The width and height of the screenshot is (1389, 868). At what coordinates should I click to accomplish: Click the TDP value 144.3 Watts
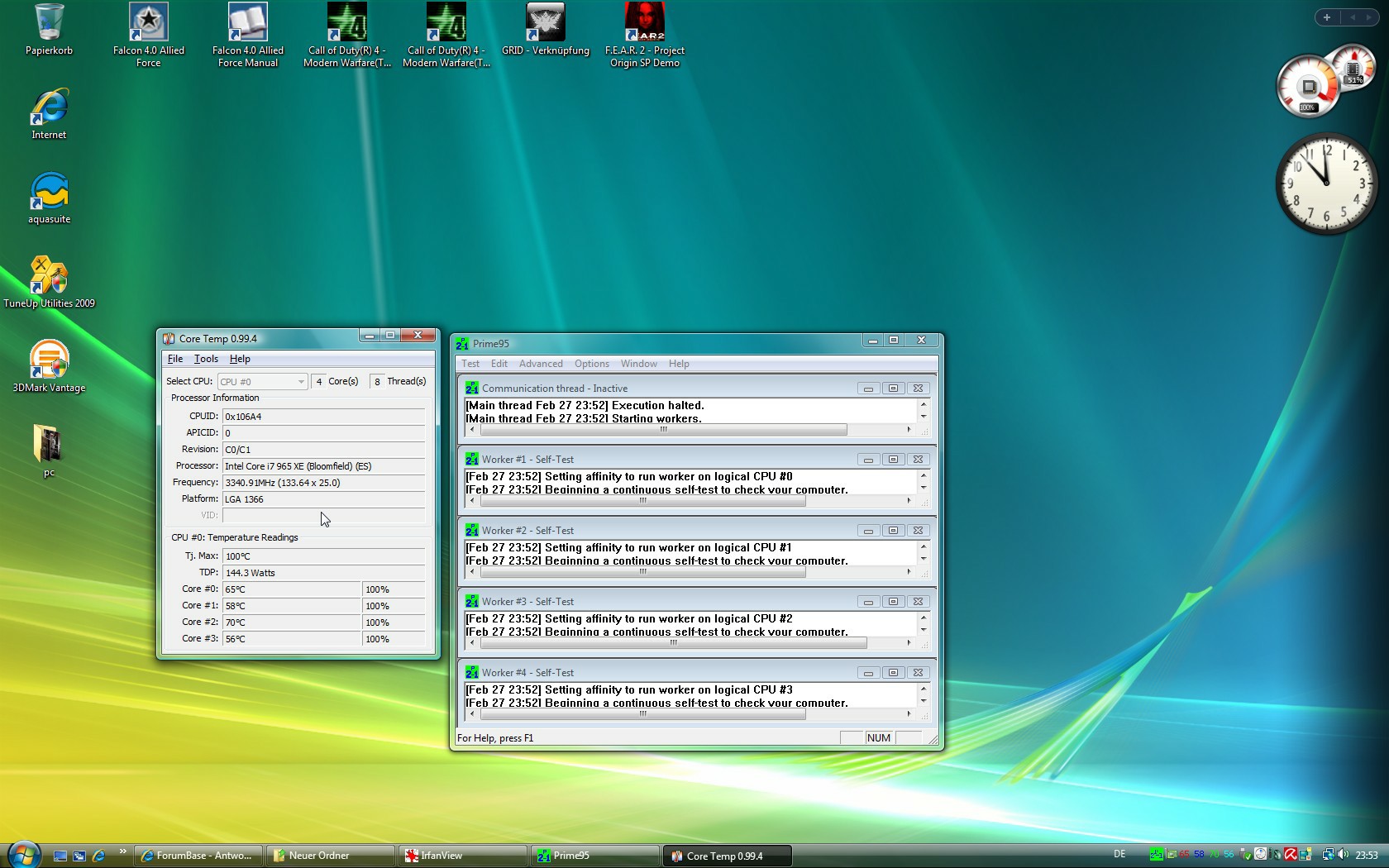coord(323,573)
